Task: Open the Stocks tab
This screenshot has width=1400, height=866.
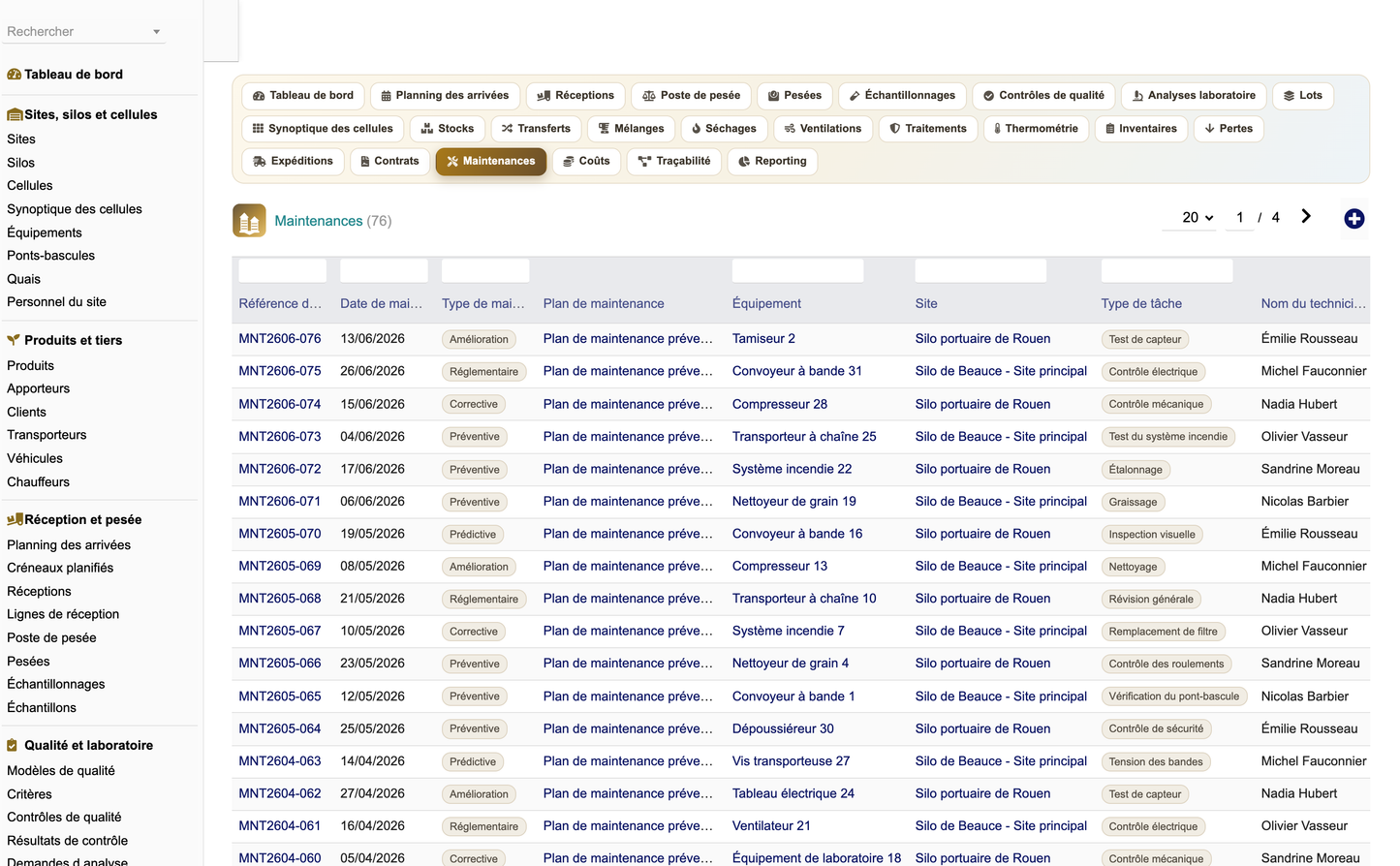Action: tap(448, 129)
